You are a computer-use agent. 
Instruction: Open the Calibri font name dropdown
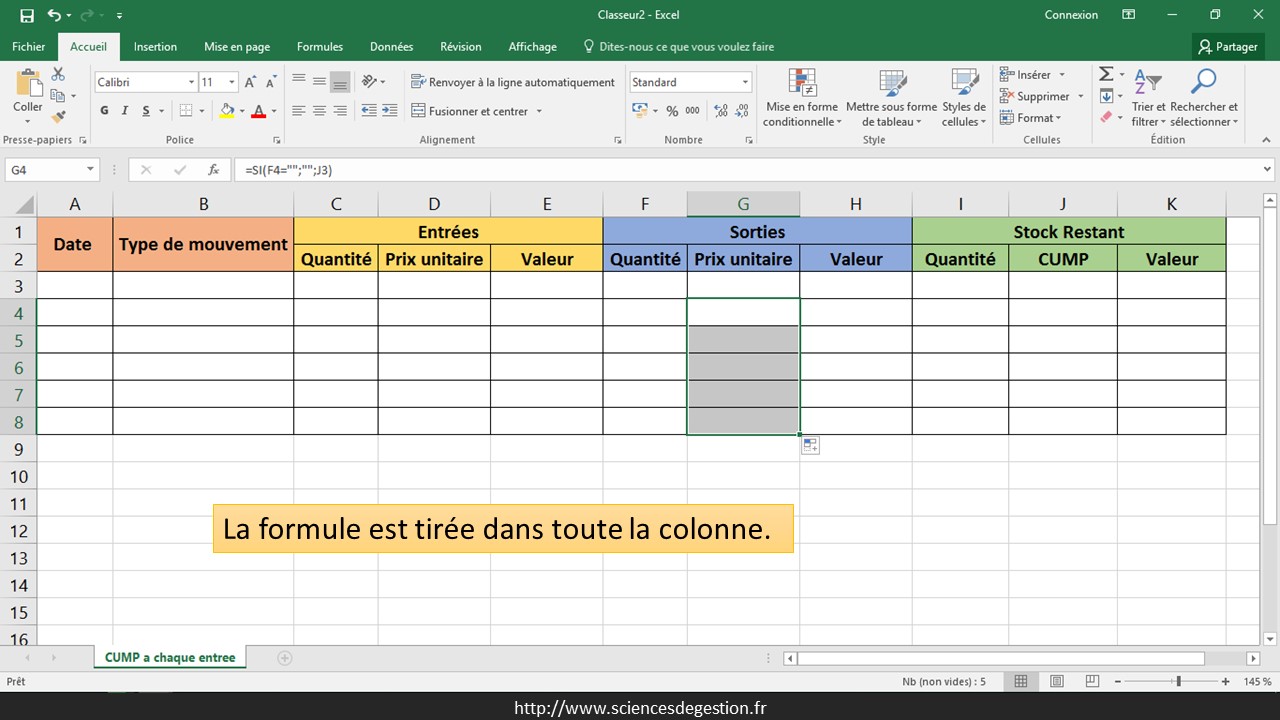tap(191, 82)
